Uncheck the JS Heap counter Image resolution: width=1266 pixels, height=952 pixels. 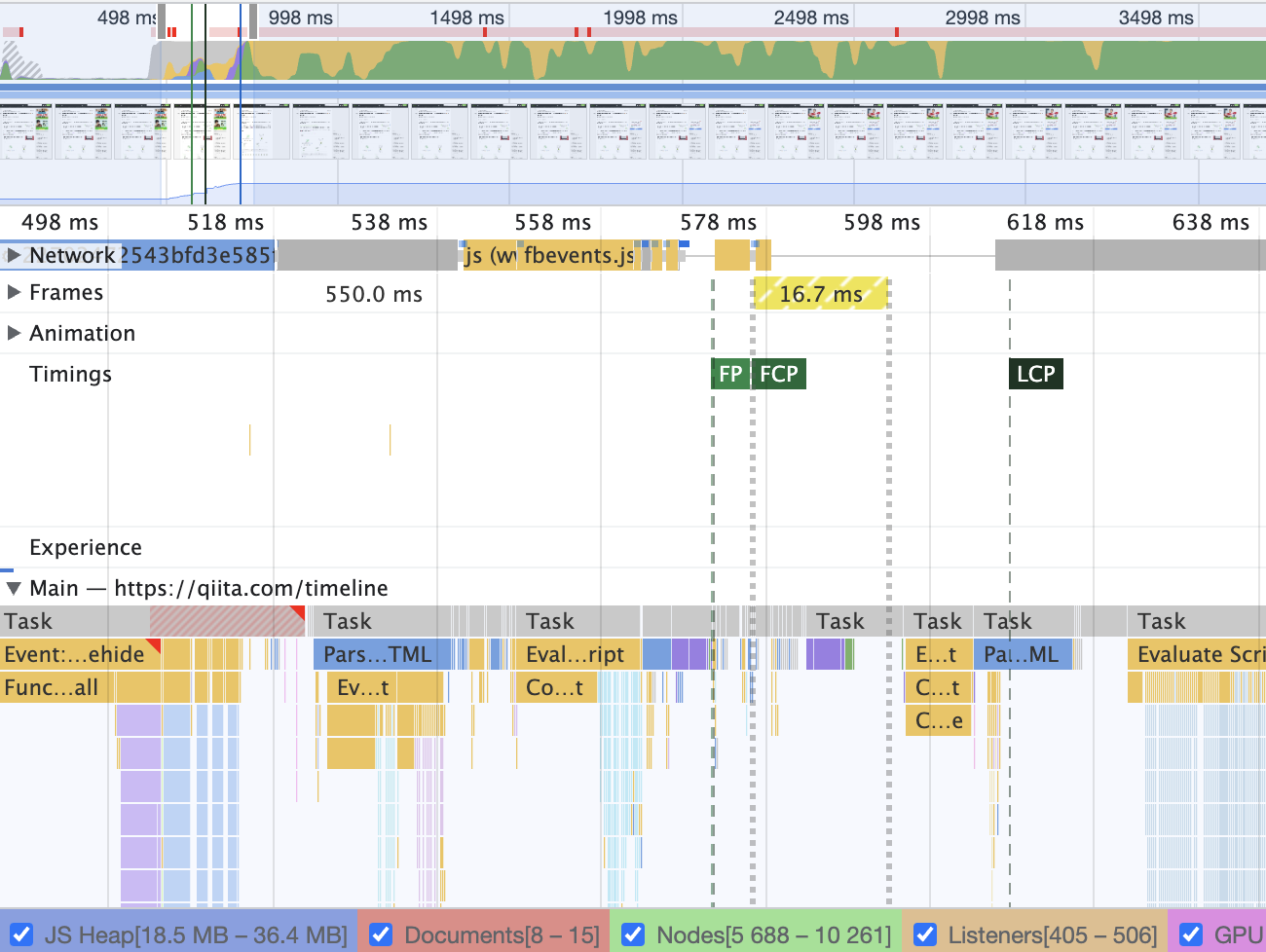(x=23, y=934)
